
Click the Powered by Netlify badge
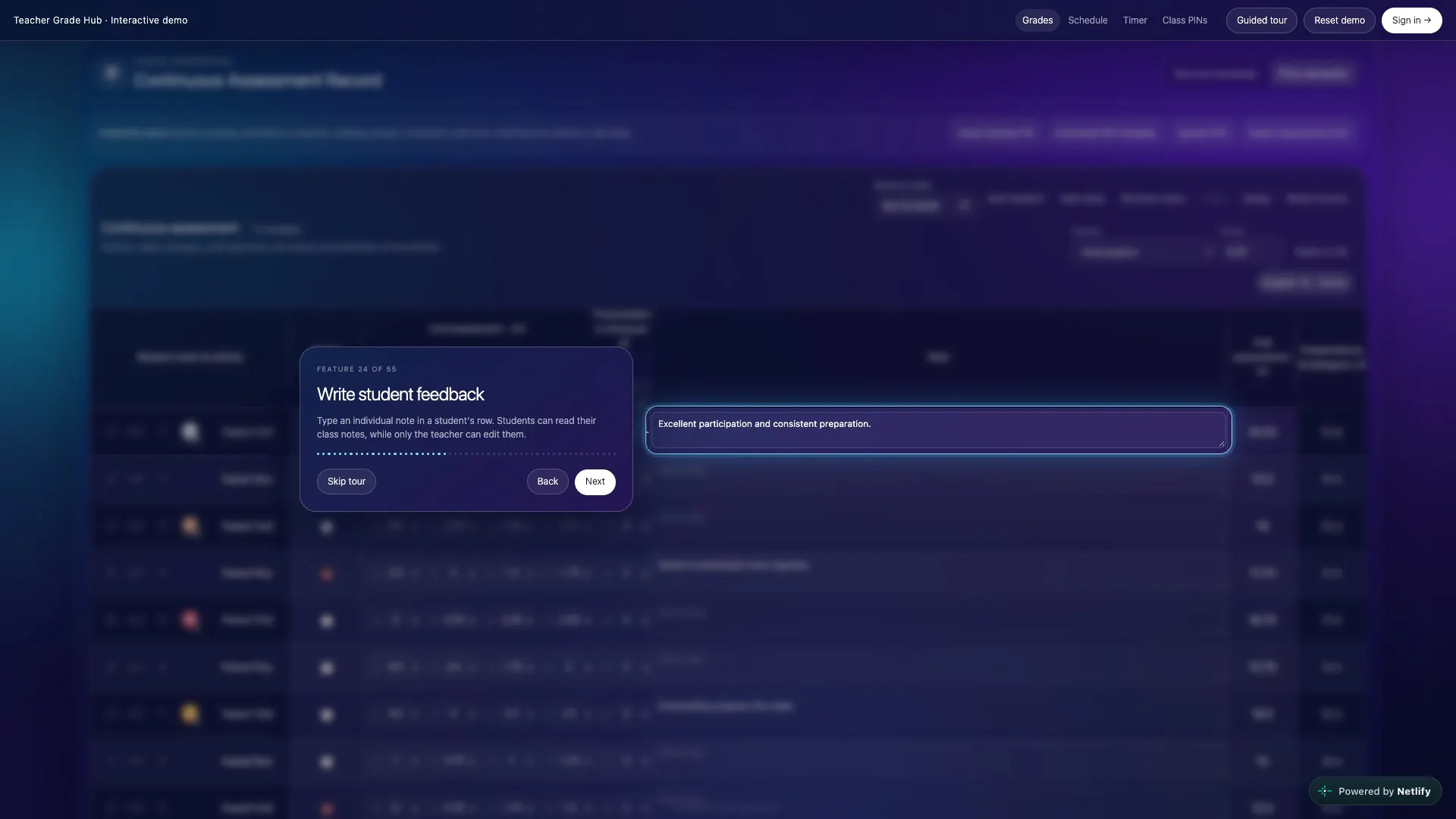[1375, 791]
